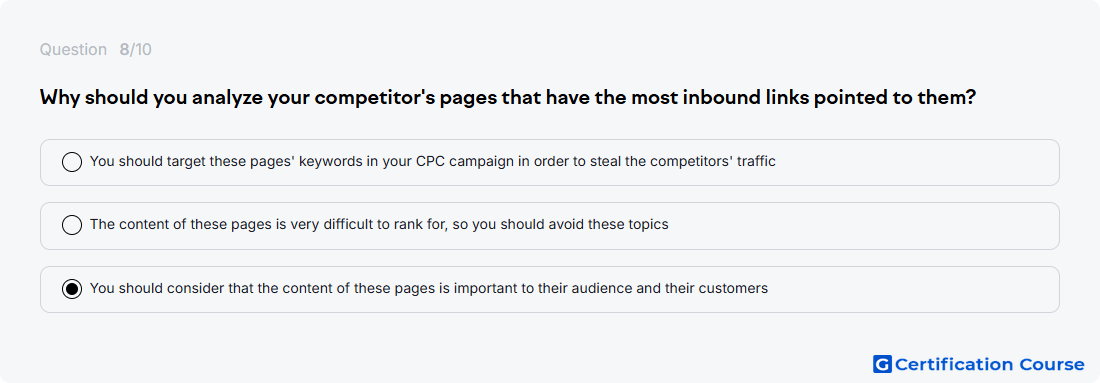The height and width of the screenshot is (383, 1100).
Task: Click blank space inside the second answer card
Action: tap(863, 226)
